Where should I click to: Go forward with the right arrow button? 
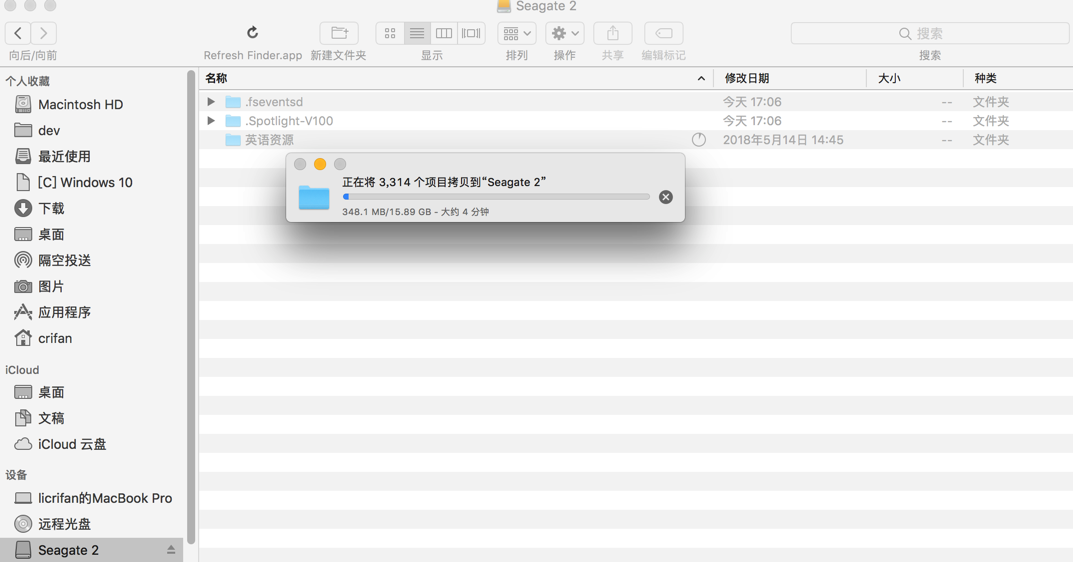[43, 33]
